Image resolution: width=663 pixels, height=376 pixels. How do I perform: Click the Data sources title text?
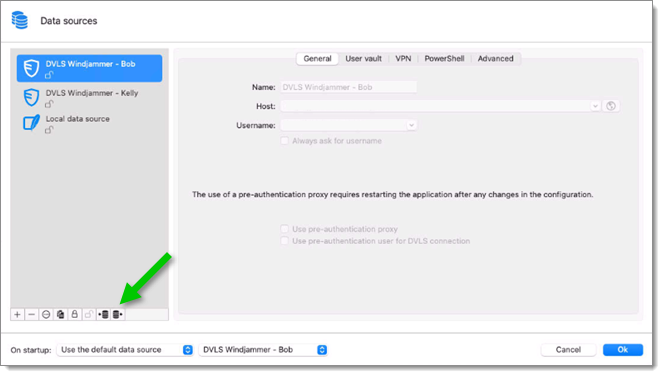[69, 21]
